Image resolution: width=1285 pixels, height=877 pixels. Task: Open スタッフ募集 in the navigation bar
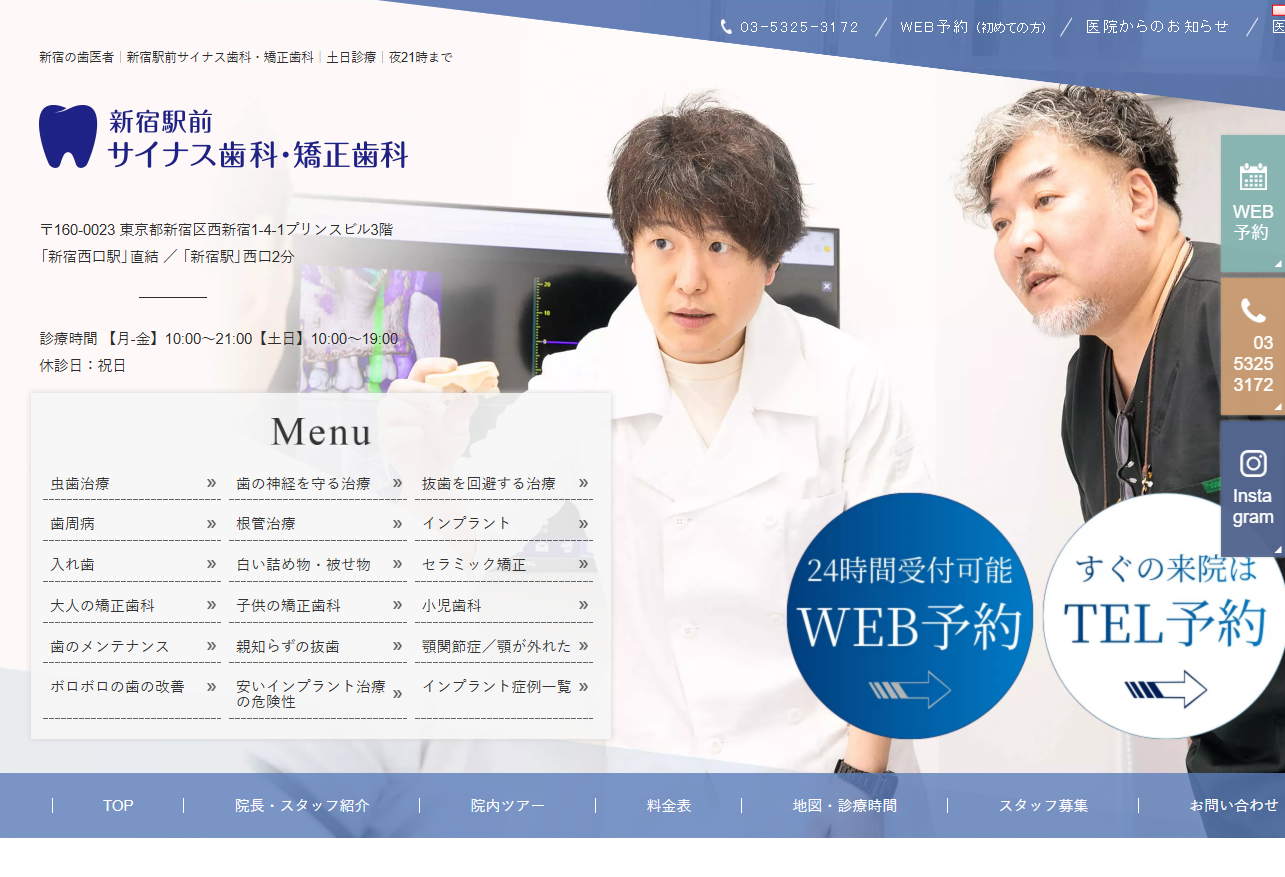pos(1043,806)
